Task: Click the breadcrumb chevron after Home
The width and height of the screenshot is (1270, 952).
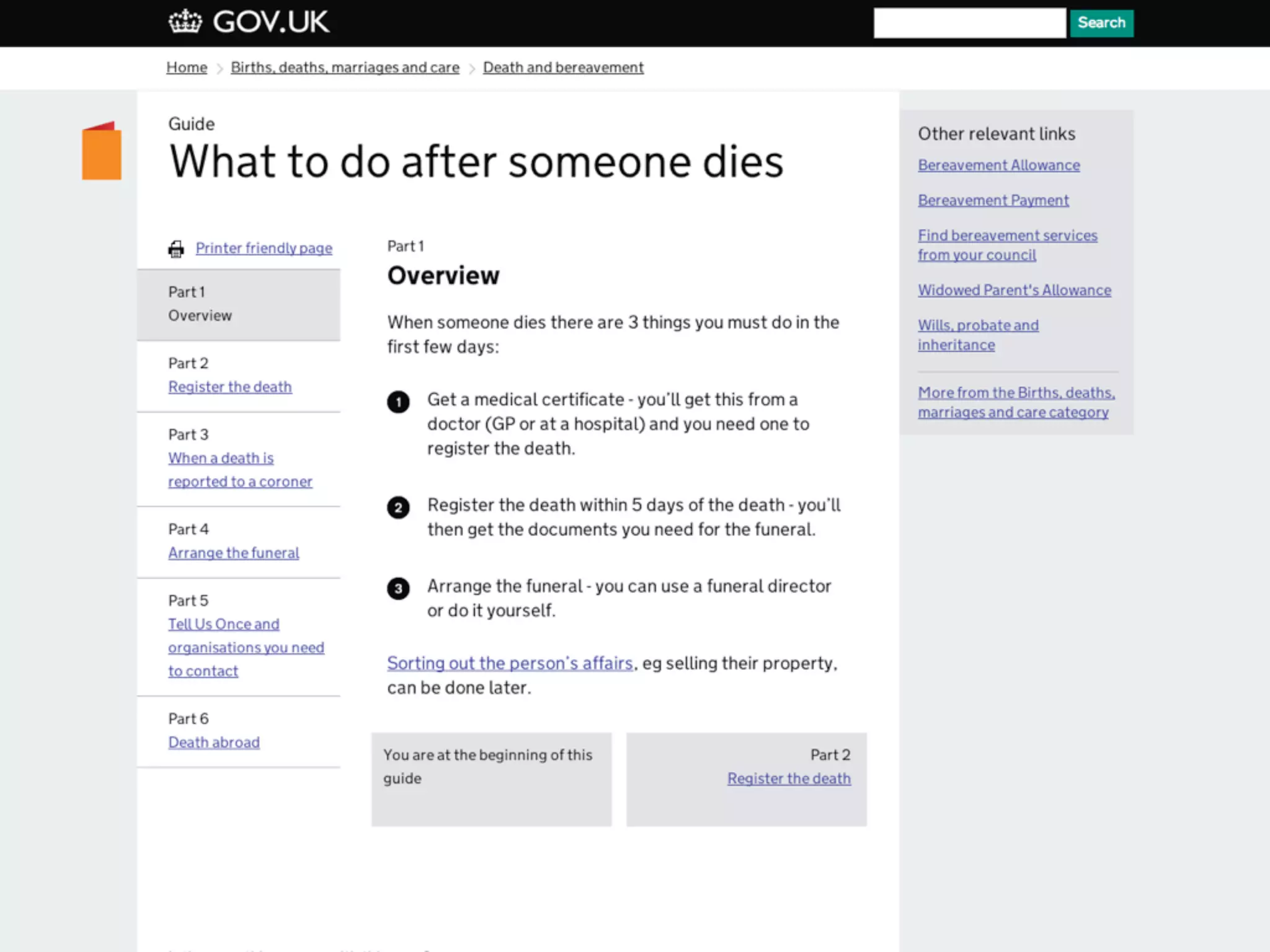Action: (x=219, y=68)
